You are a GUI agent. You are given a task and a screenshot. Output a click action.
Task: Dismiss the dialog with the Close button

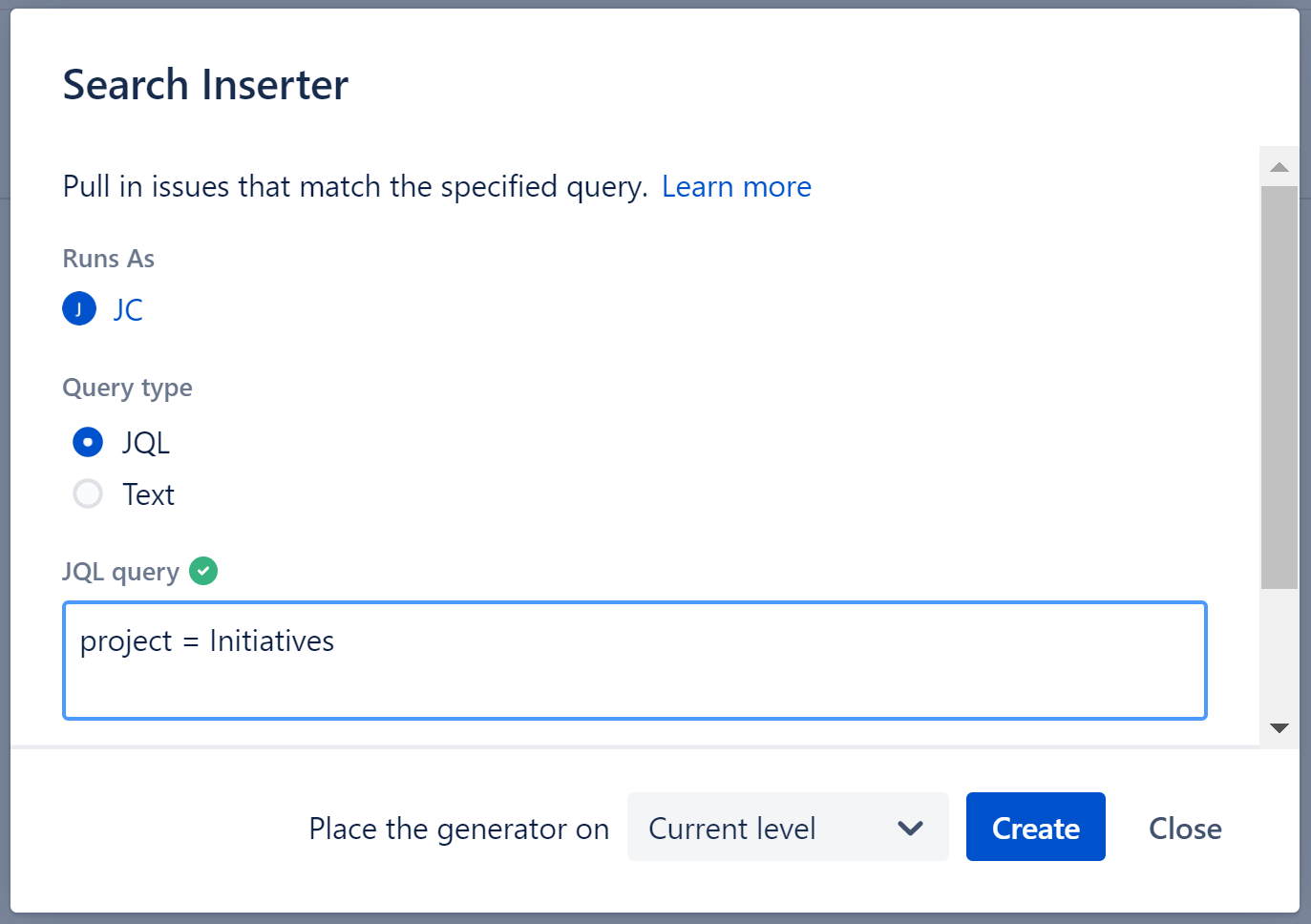1184,828
